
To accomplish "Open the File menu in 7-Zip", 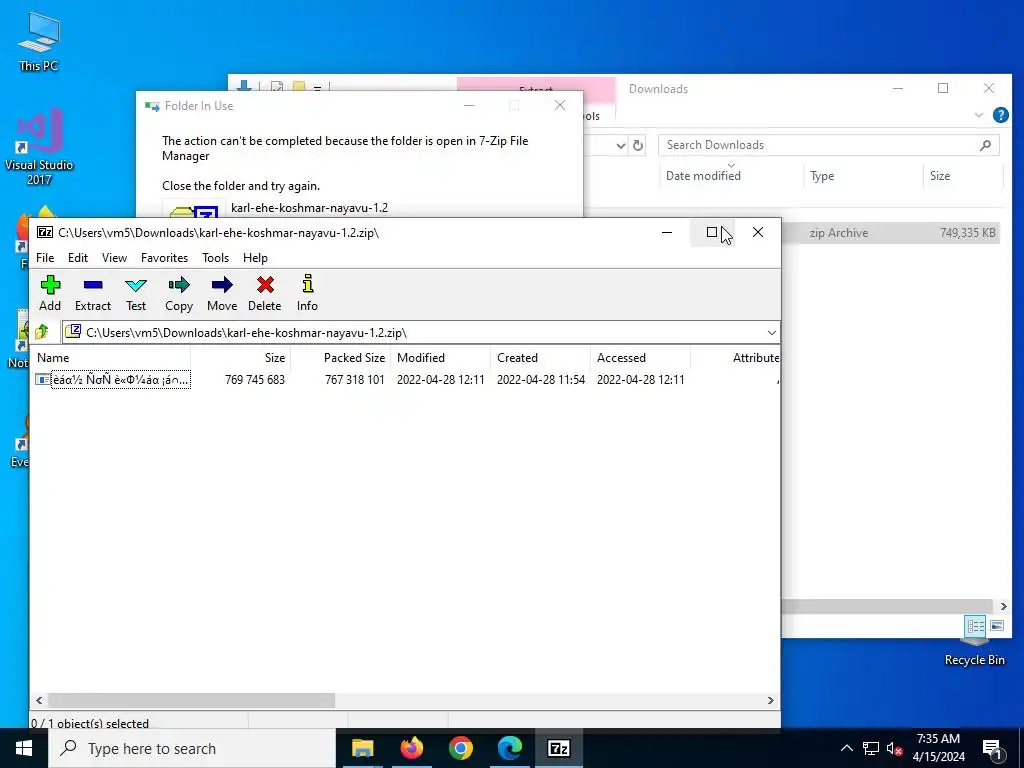I will pyautogui.click(x=45, y=258).
